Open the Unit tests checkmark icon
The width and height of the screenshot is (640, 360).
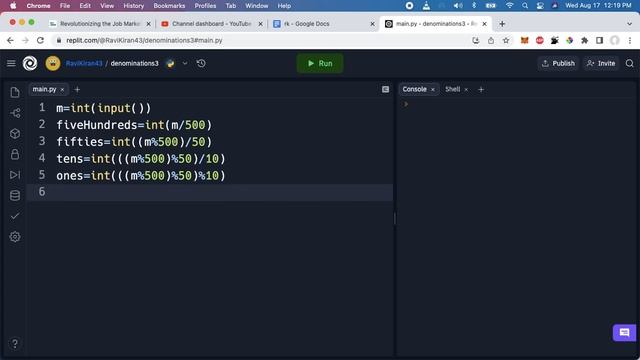[x=15, y=216]
